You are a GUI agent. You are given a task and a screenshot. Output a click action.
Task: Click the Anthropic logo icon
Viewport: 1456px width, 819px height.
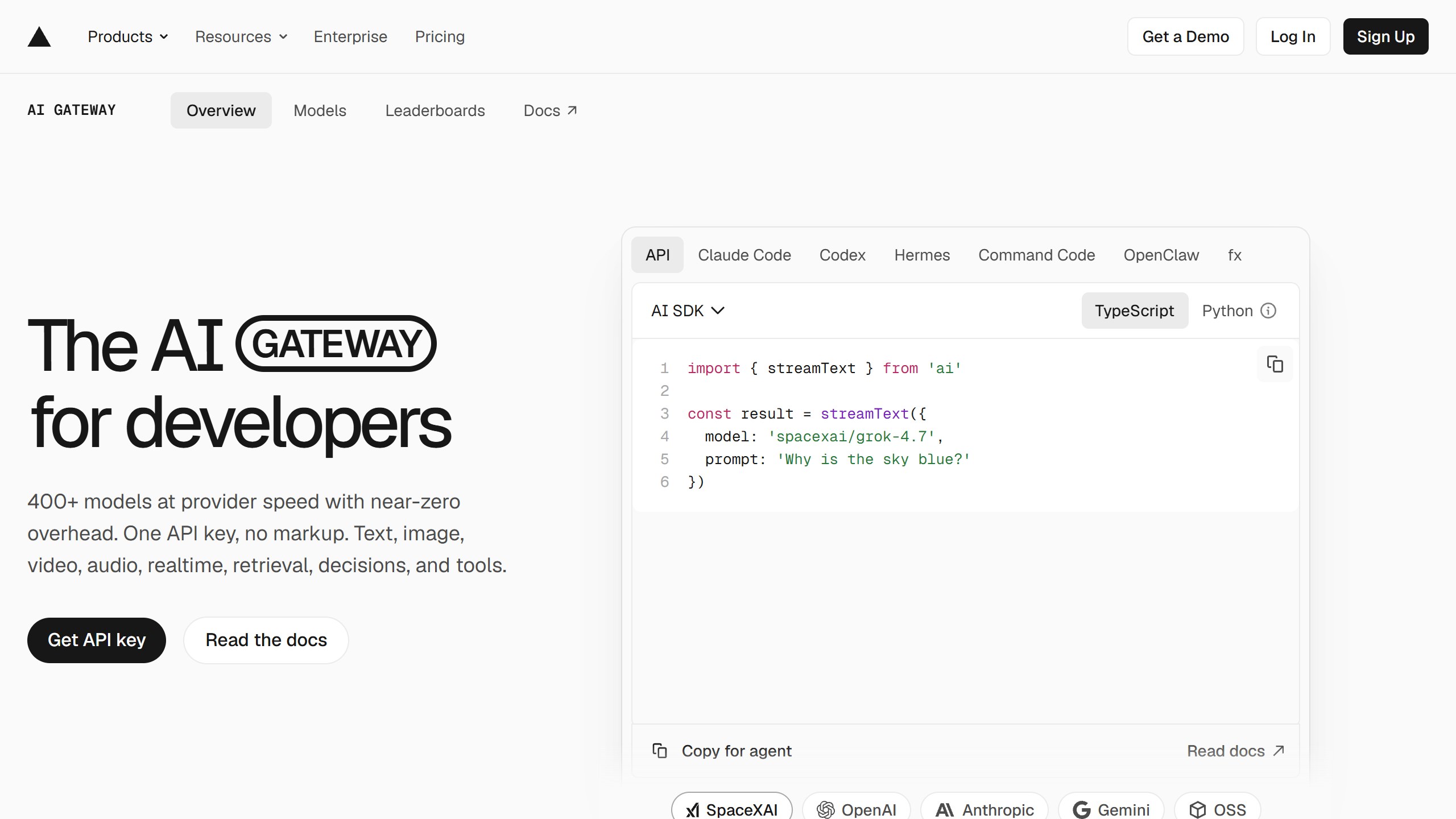[x=945, y=810]
